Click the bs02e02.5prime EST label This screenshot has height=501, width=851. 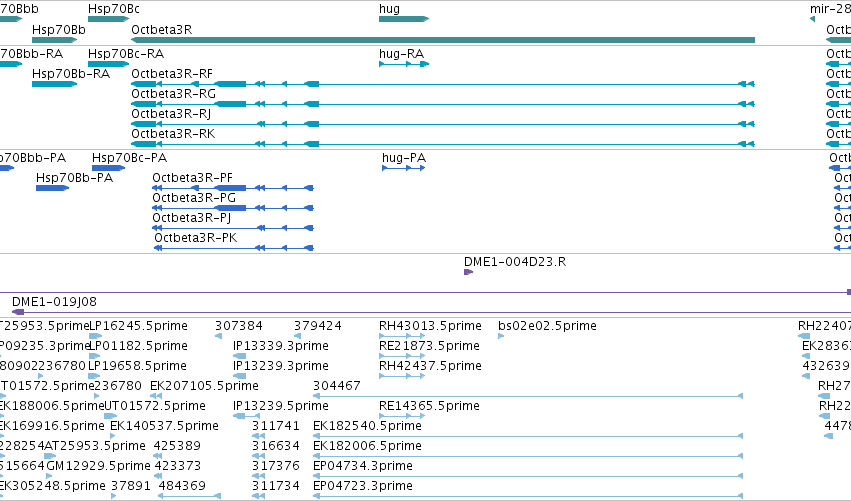pyautogui.click(x=547, y=326)
